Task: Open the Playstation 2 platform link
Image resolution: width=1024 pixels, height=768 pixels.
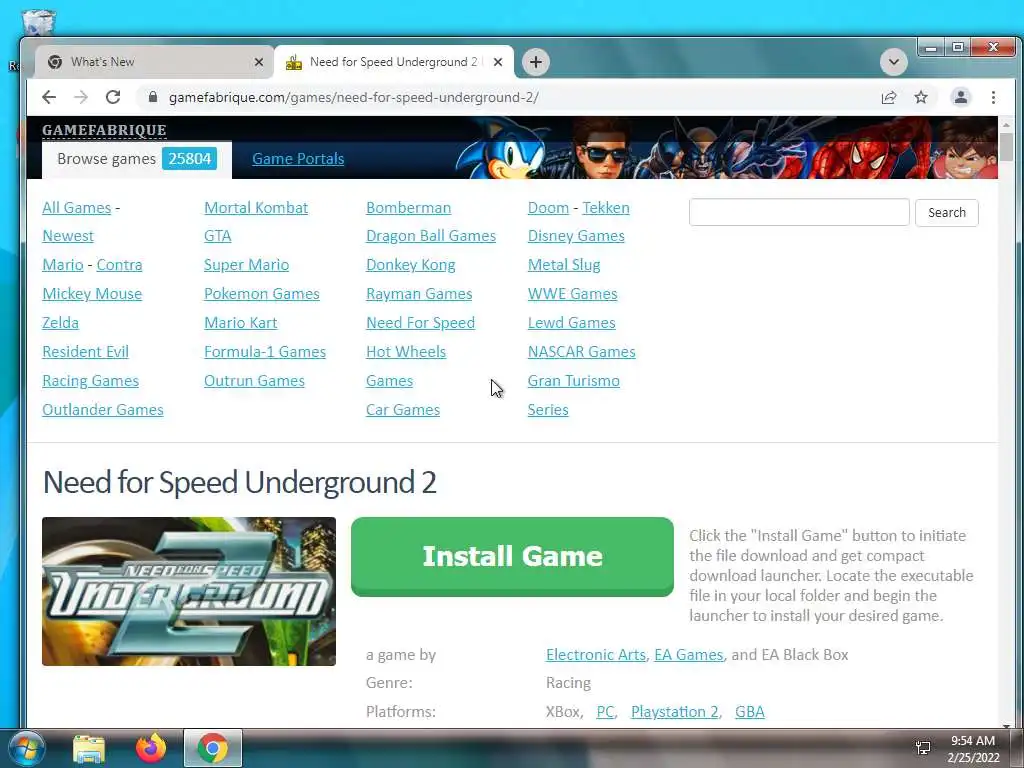Action: coord(674,712)
